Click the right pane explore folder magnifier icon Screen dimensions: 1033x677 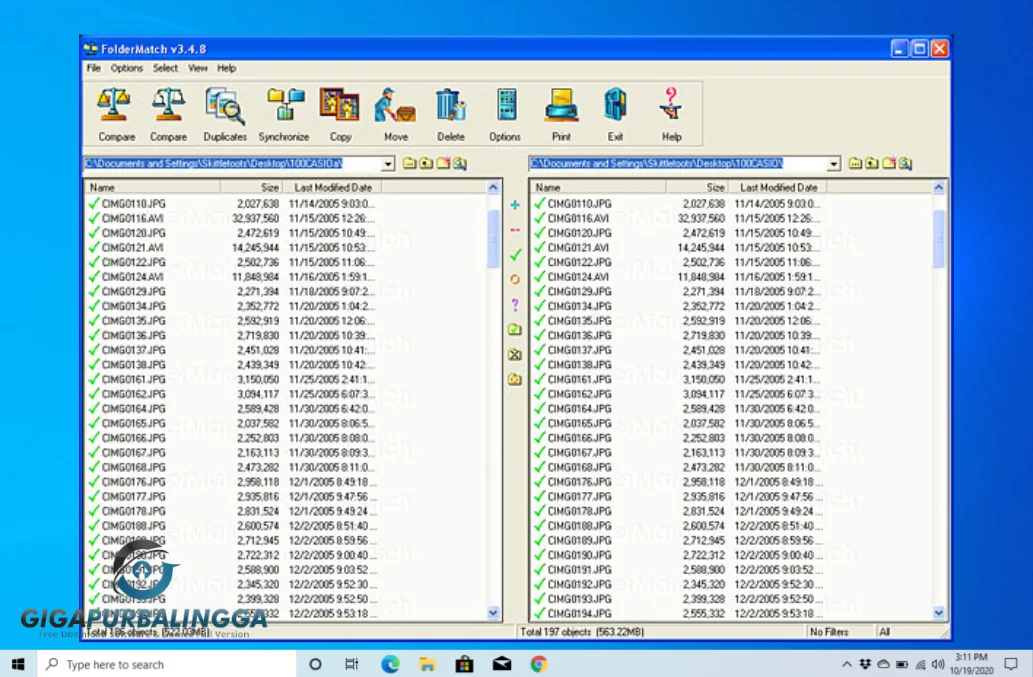(905, 163)
